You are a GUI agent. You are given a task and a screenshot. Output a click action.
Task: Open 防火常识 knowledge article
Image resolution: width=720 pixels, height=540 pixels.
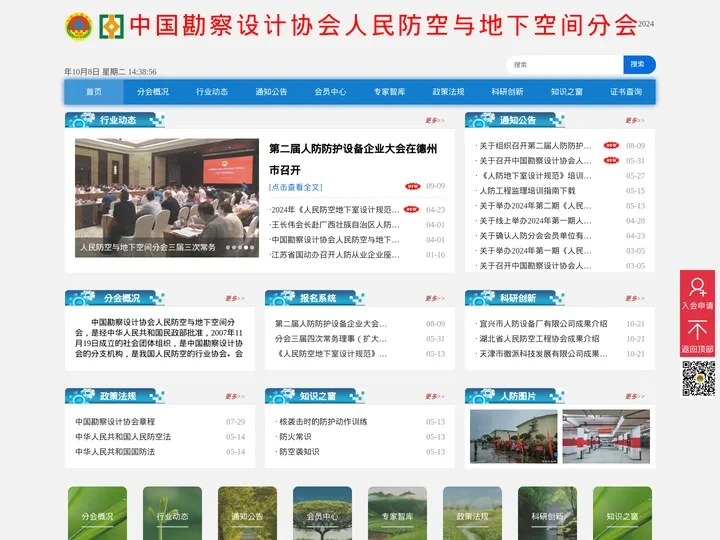(x=295, y=437)
